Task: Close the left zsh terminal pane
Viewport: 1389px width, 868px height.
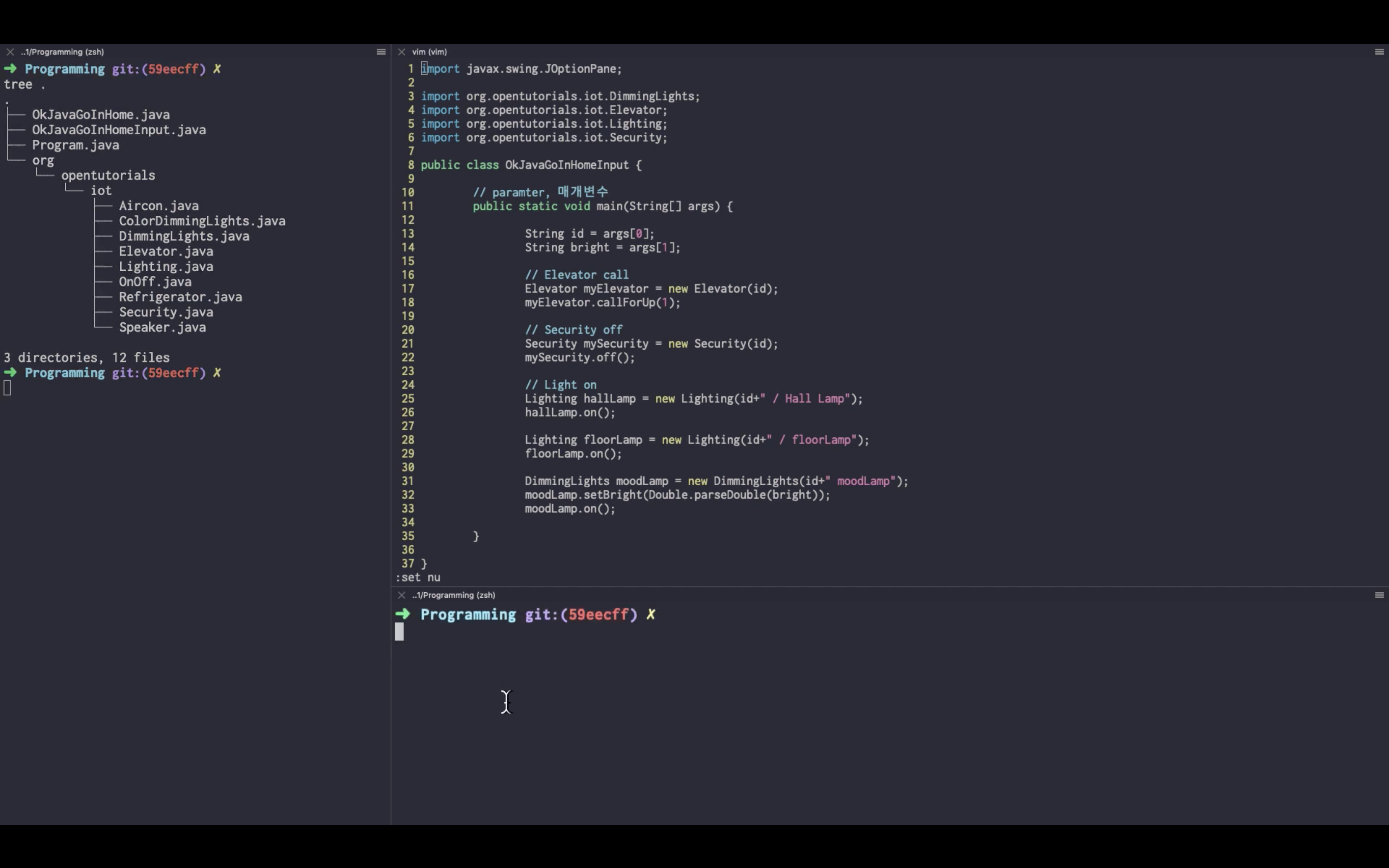Action: [x=10, y=52]
